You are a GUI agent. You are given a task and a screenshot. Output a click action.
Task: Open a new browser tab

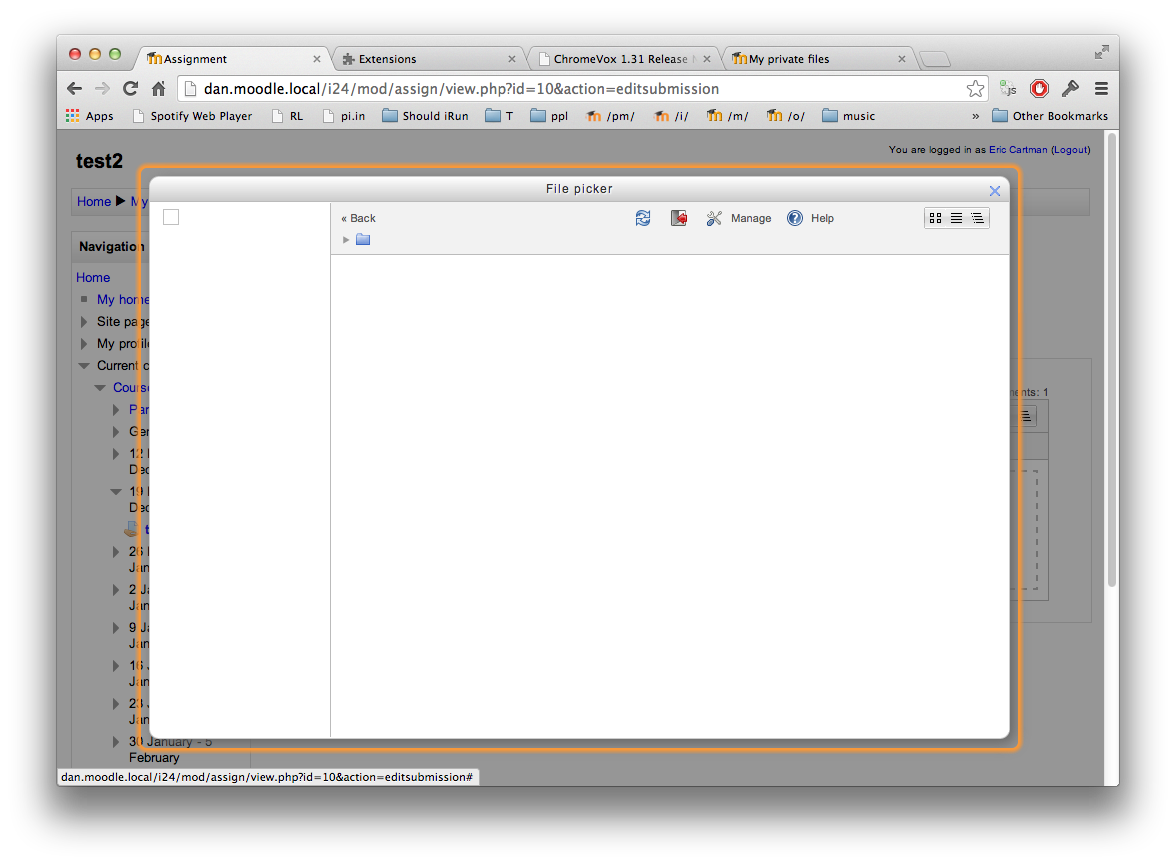(935, 59)
